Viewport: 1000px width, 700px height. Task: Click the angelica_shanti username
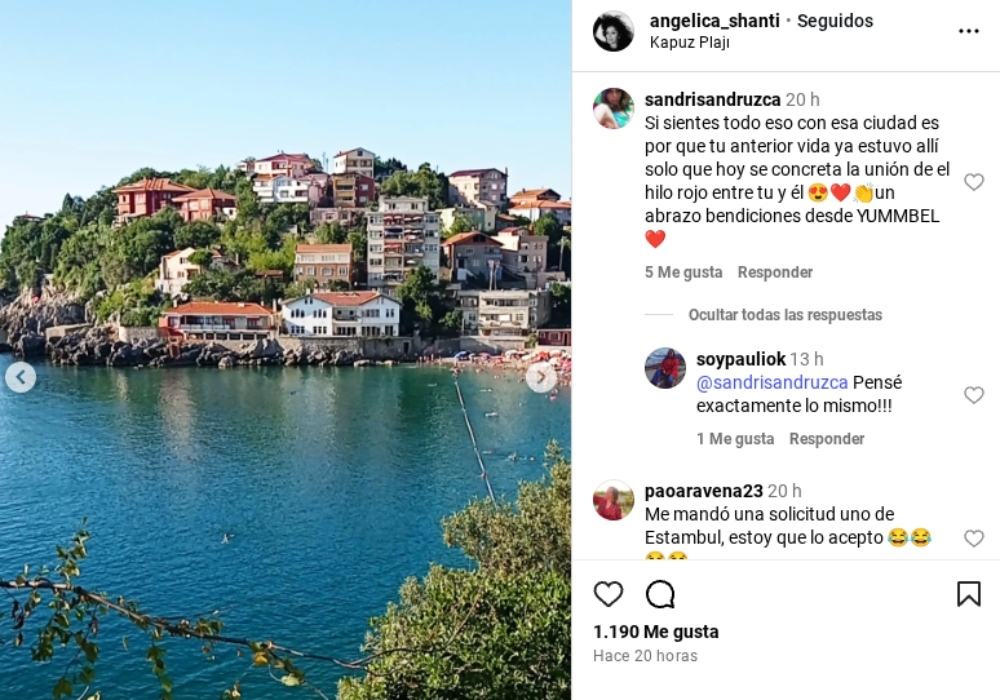714,21
